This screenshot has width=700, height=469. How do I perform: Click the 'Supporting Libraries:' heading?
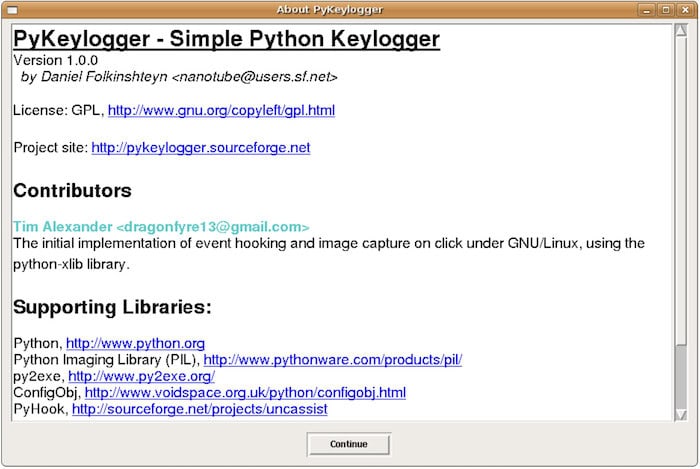(112, 307)
